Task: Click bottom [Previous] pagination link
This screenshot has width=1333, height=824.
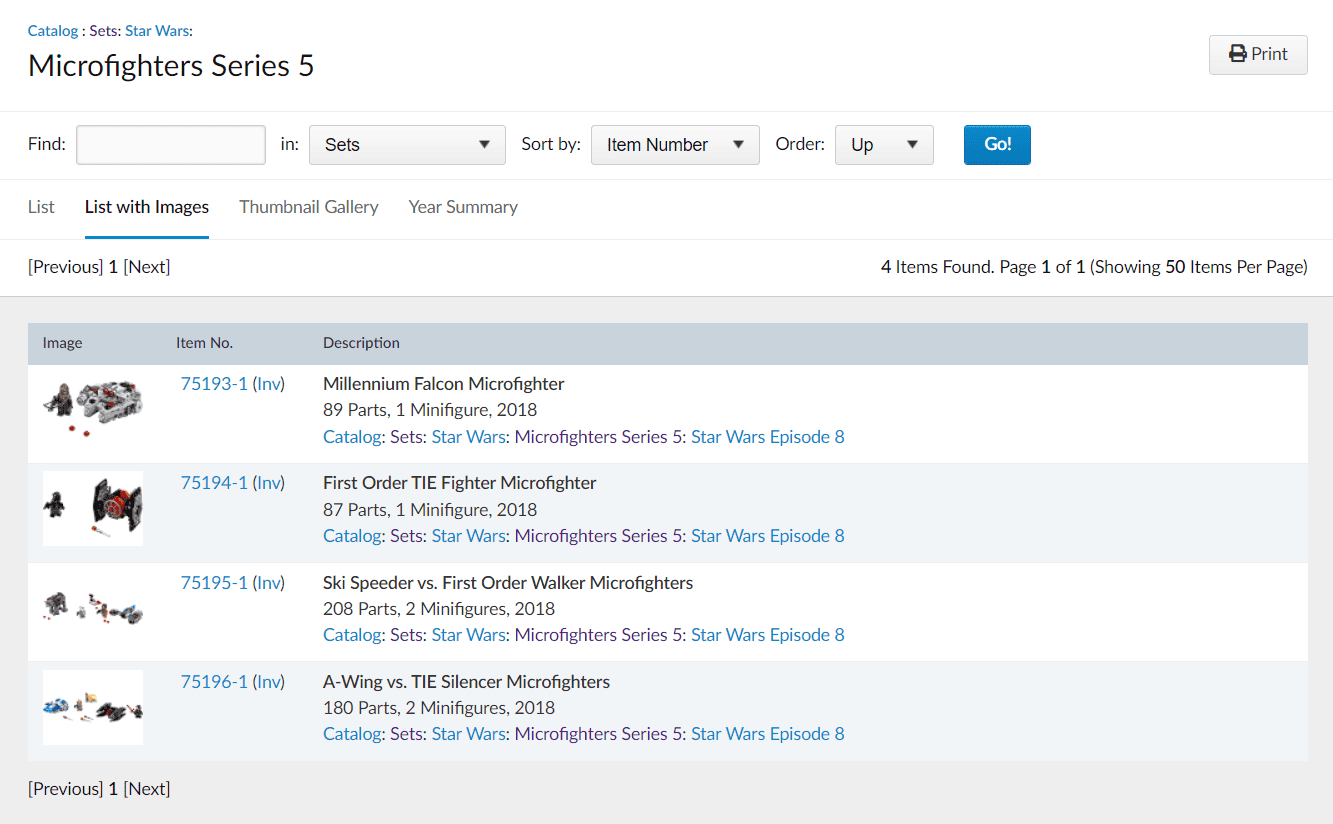Action: pyautogui.click(x=66, y=789)
